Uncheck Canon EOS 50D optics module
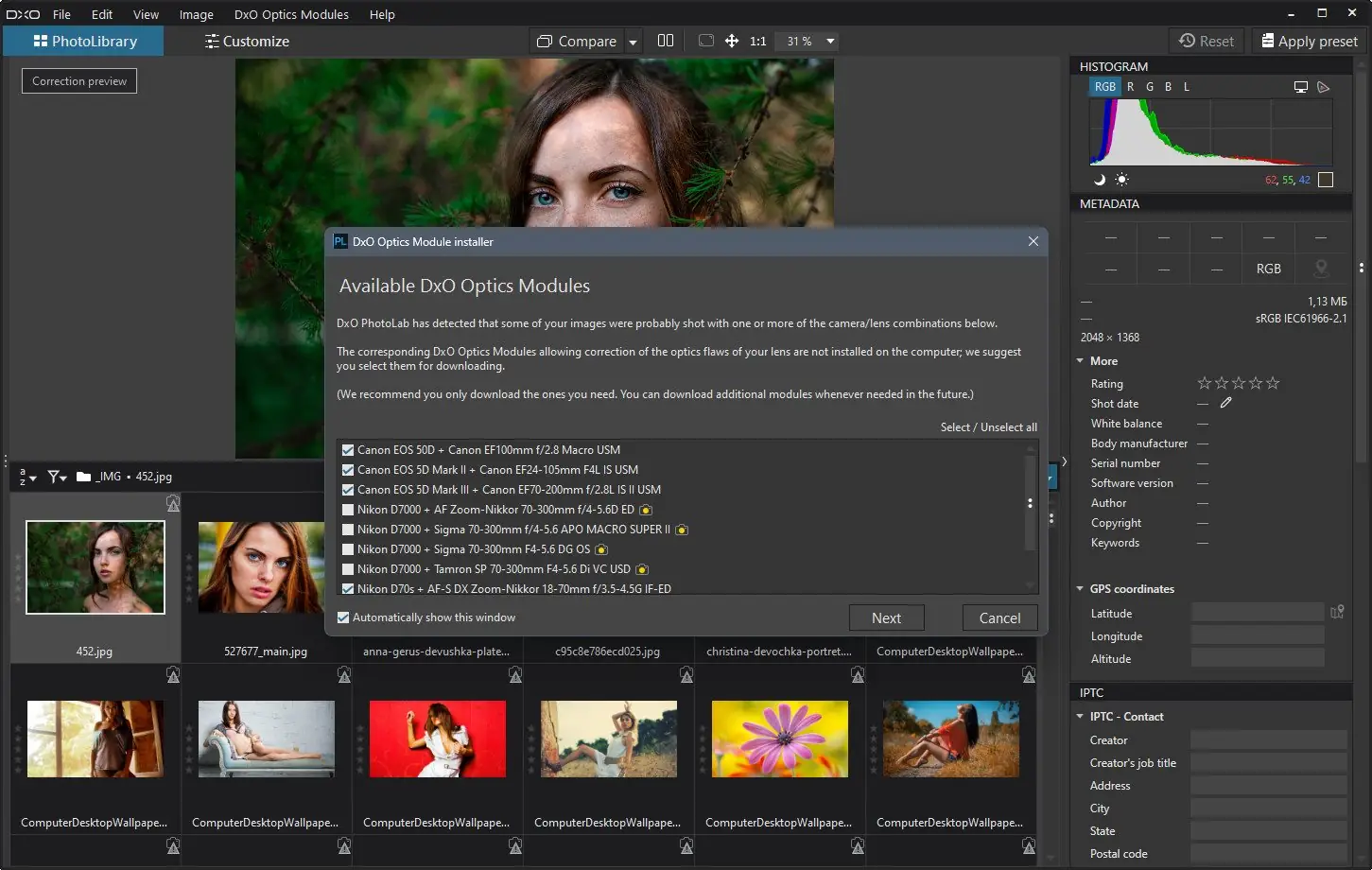This screenshot has height=870, width=1372. pos(348,450)
